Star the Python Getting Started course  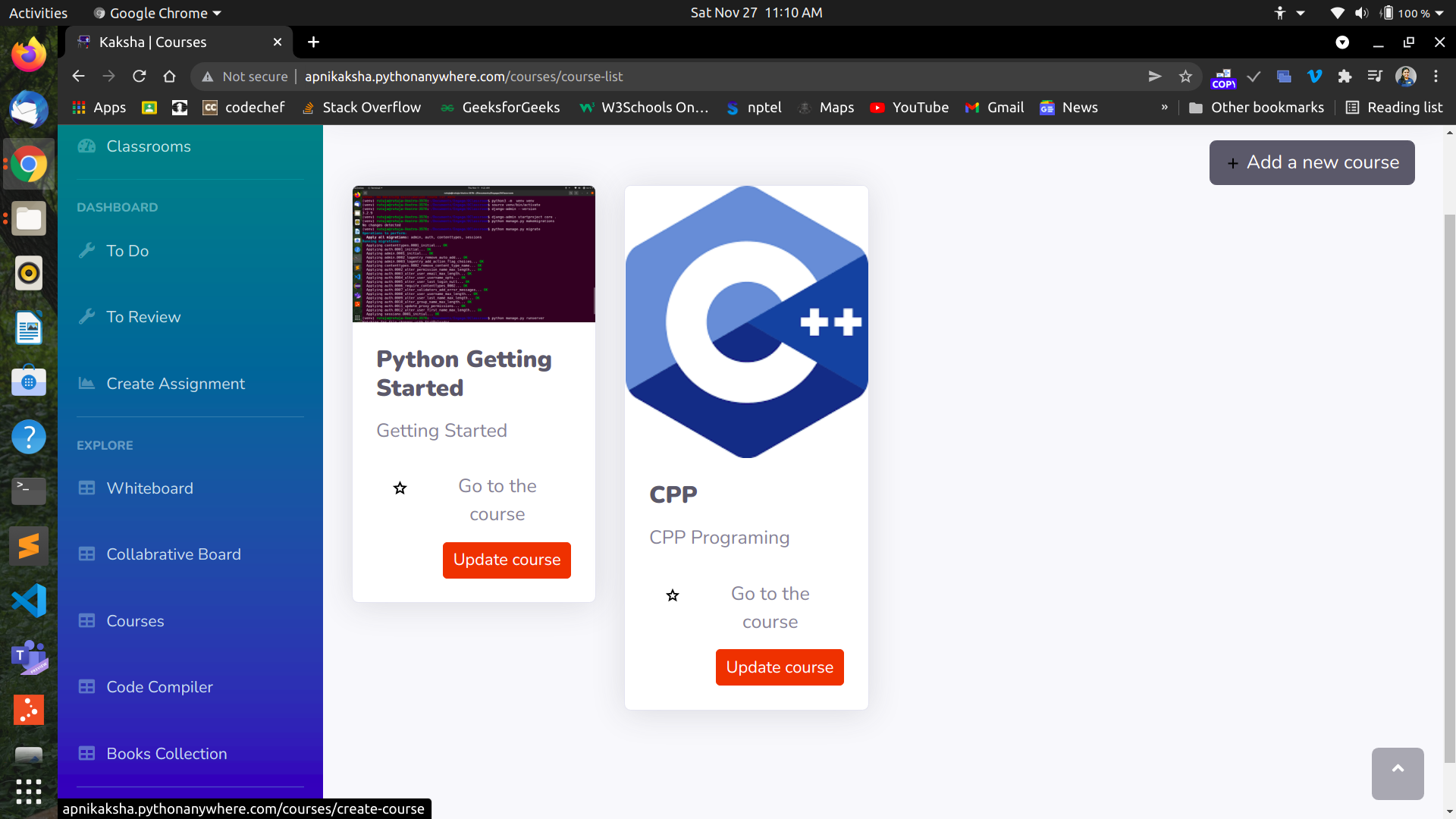click(x=400, y=488)
